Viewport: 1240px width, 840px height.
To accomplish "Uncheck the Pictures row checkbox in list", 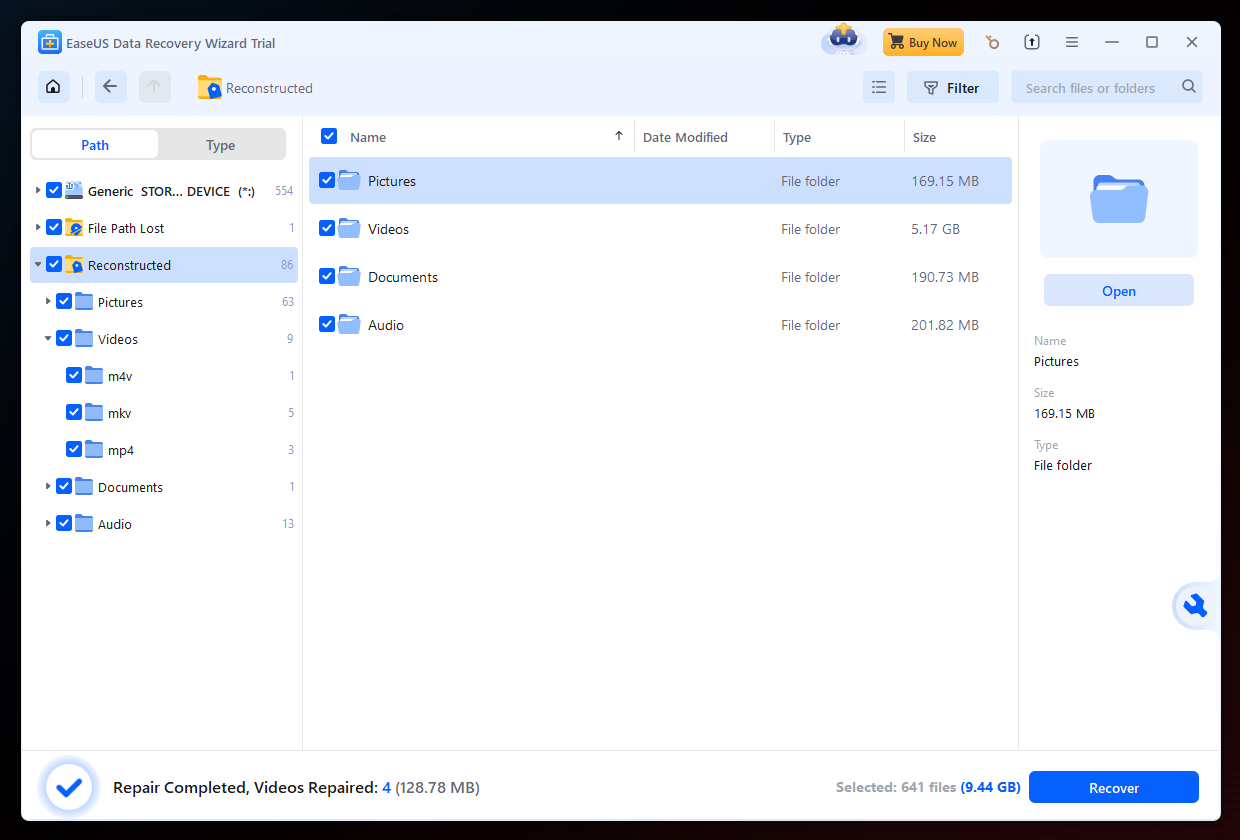I will (327, 180).
